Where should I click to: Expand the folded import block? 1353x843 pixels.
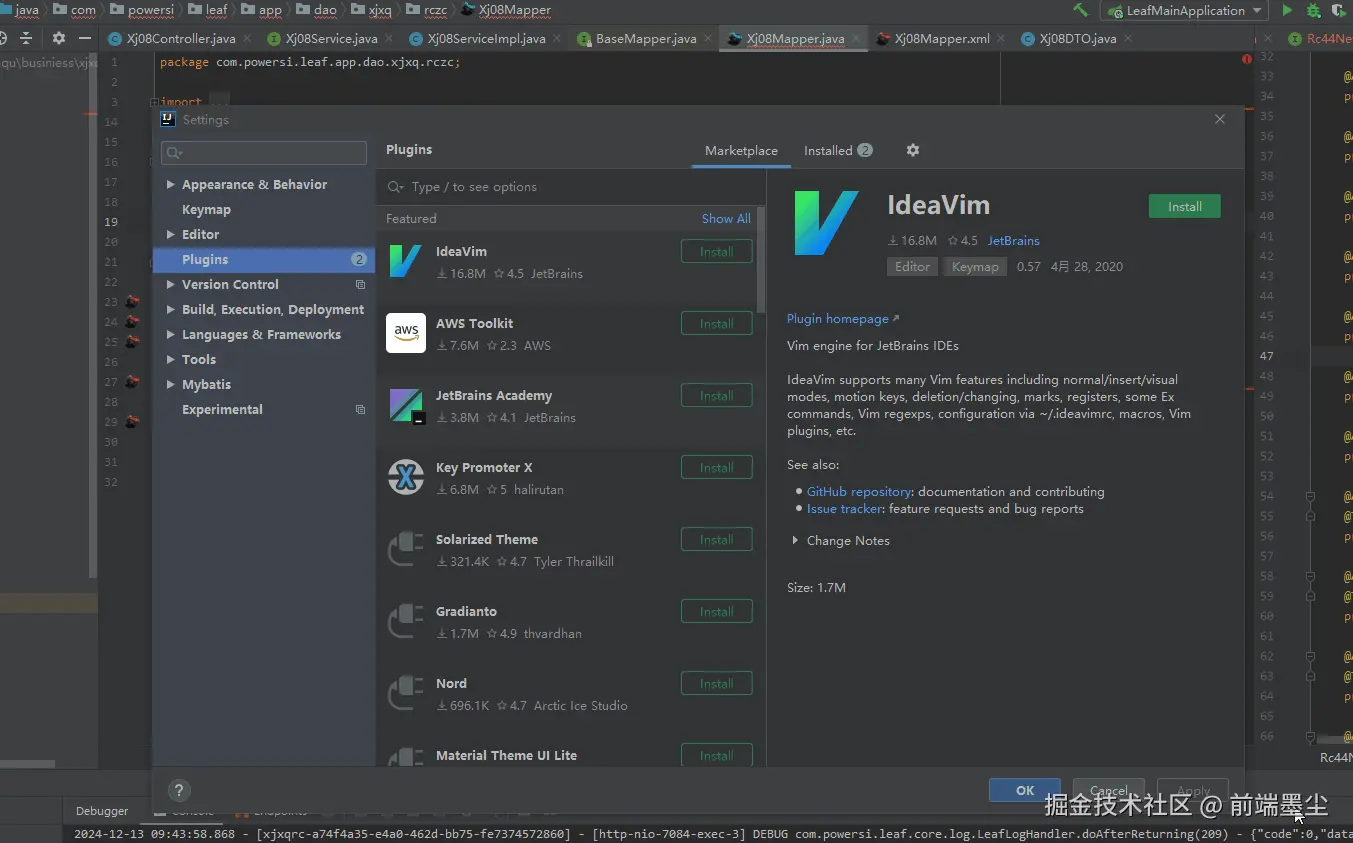(x=154, y=102)
